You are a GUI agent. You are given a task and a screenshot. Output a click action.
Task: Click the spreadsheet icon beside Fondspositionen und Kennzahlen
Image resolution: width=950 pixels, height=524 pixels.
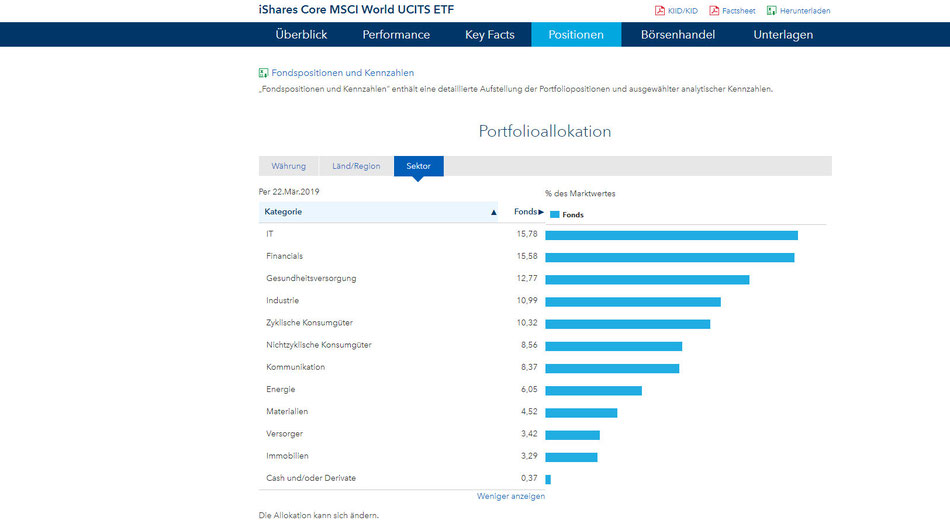[x=264, y=73]
